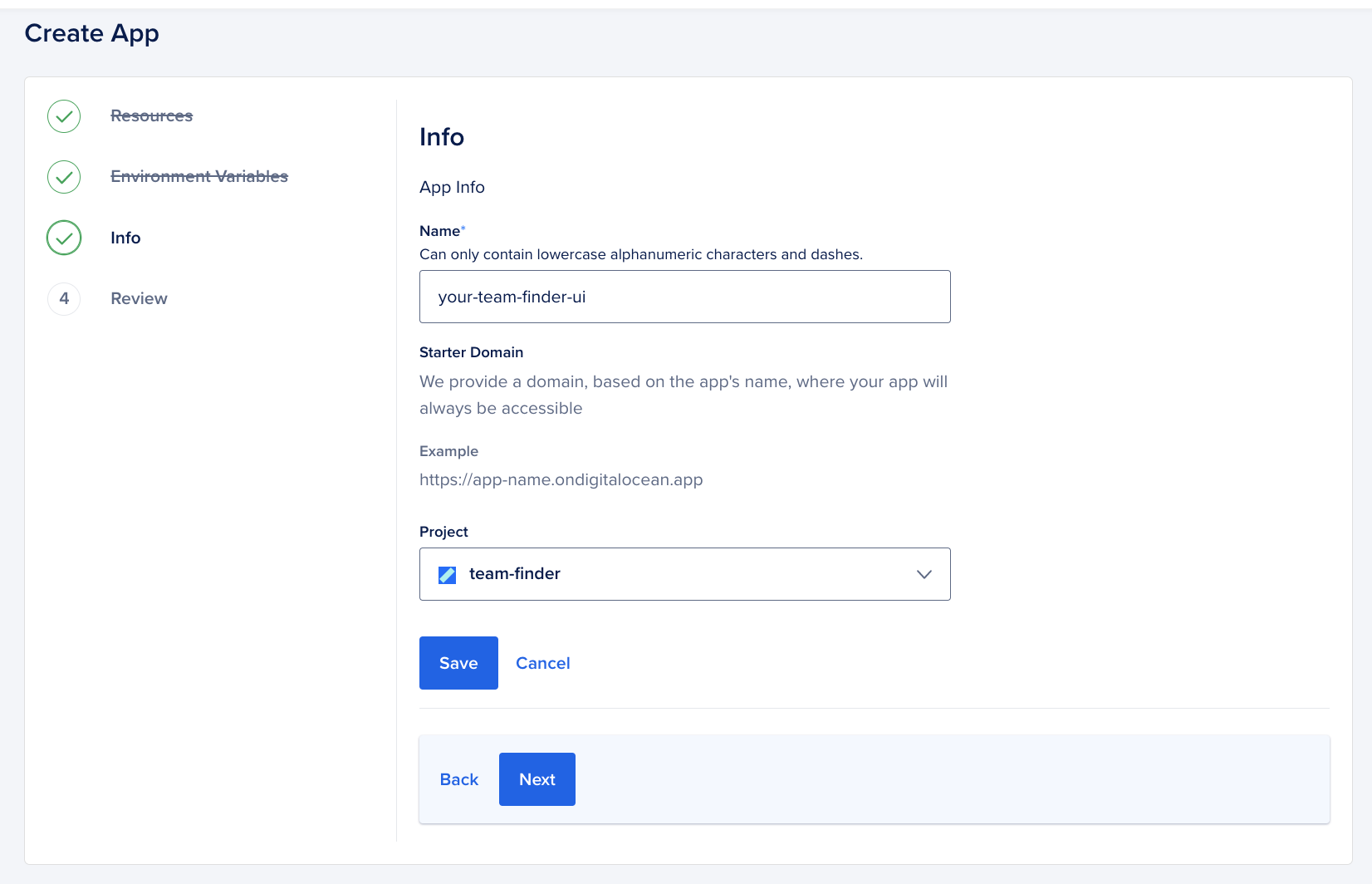The width and height of the screenshot is (1372, 884).
Task: Click the Name field label
Action: (x=440, y=231)
